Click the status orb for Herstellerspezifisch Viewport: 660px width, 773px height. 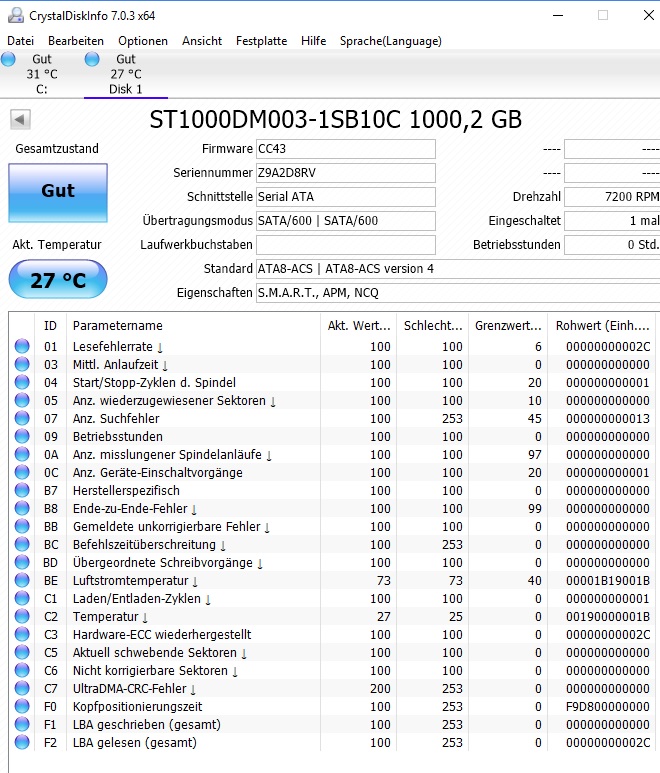click(22, 490)
